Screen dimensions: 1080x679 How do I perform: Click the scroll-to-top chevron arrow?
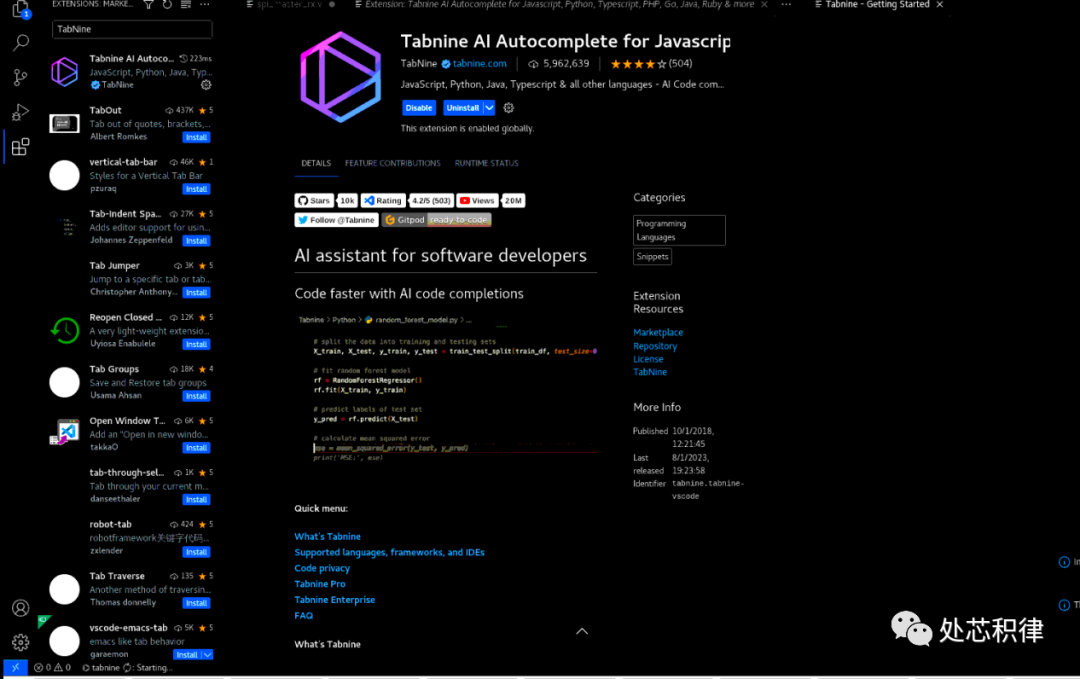pyautogui.click(x=582, y=631)
